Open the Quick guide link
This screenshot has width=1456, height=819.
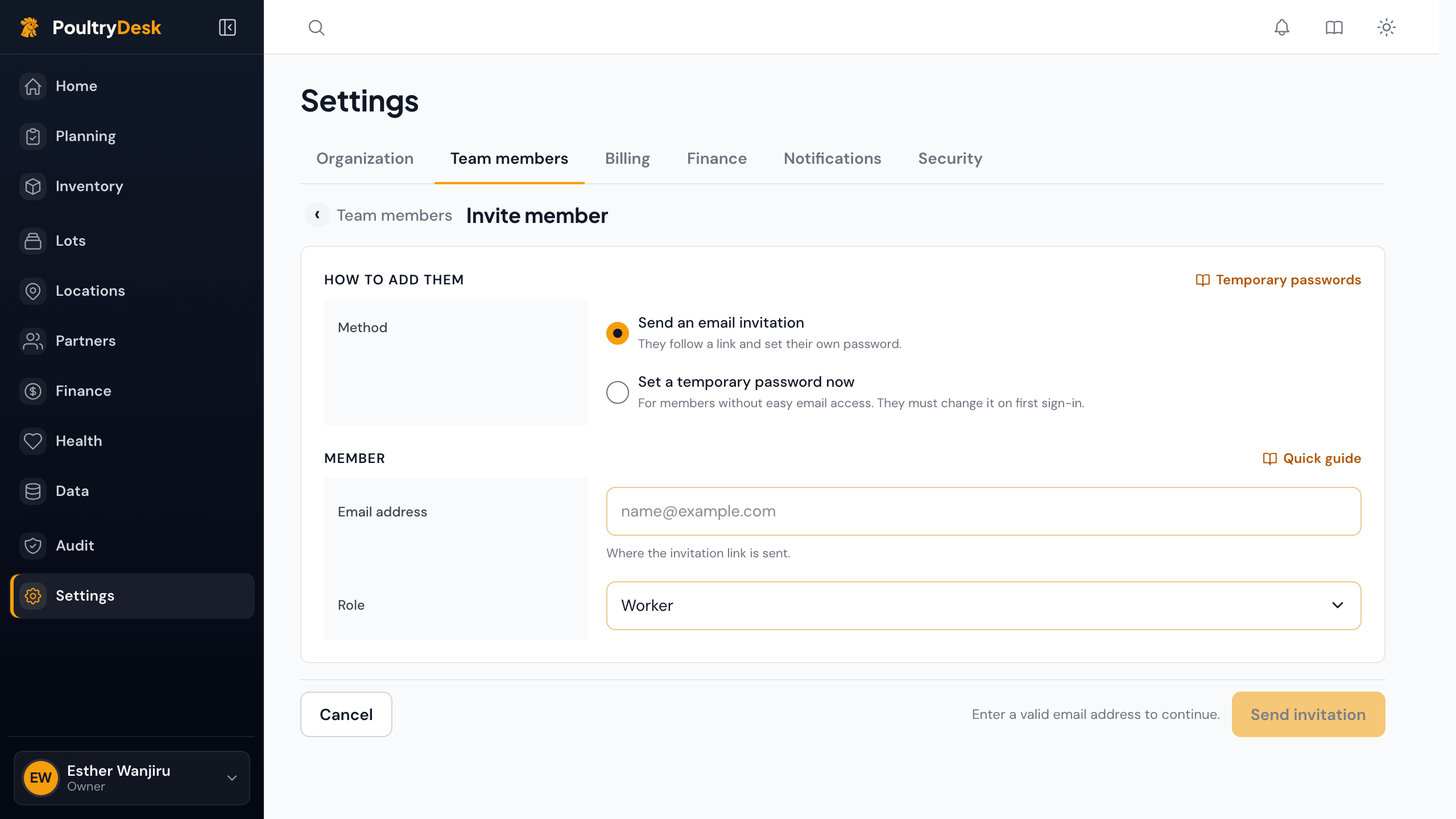pyautogui.click(x=1312, y=458)
